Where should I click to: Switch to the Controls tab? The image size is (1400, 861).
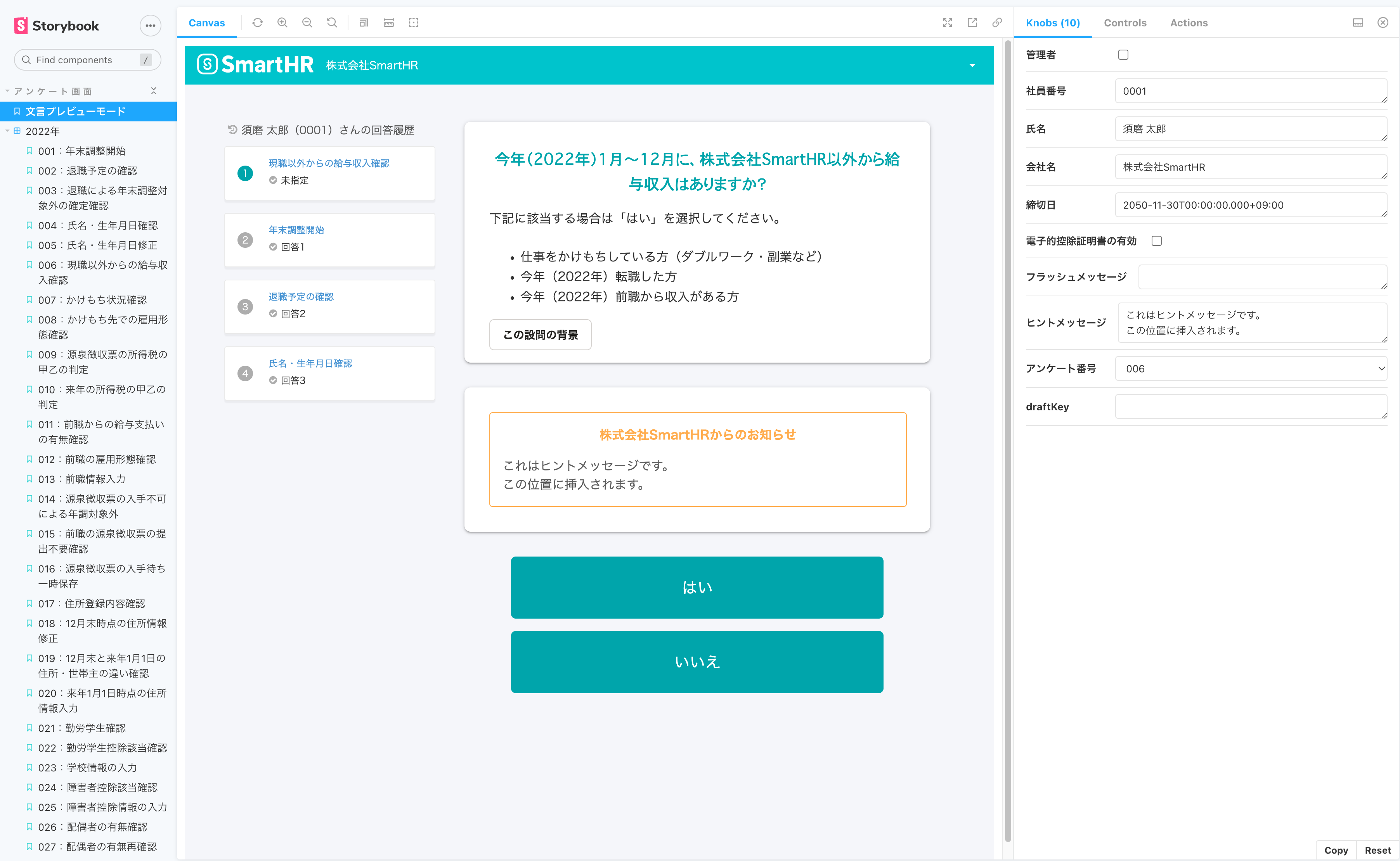(1125, 23)
